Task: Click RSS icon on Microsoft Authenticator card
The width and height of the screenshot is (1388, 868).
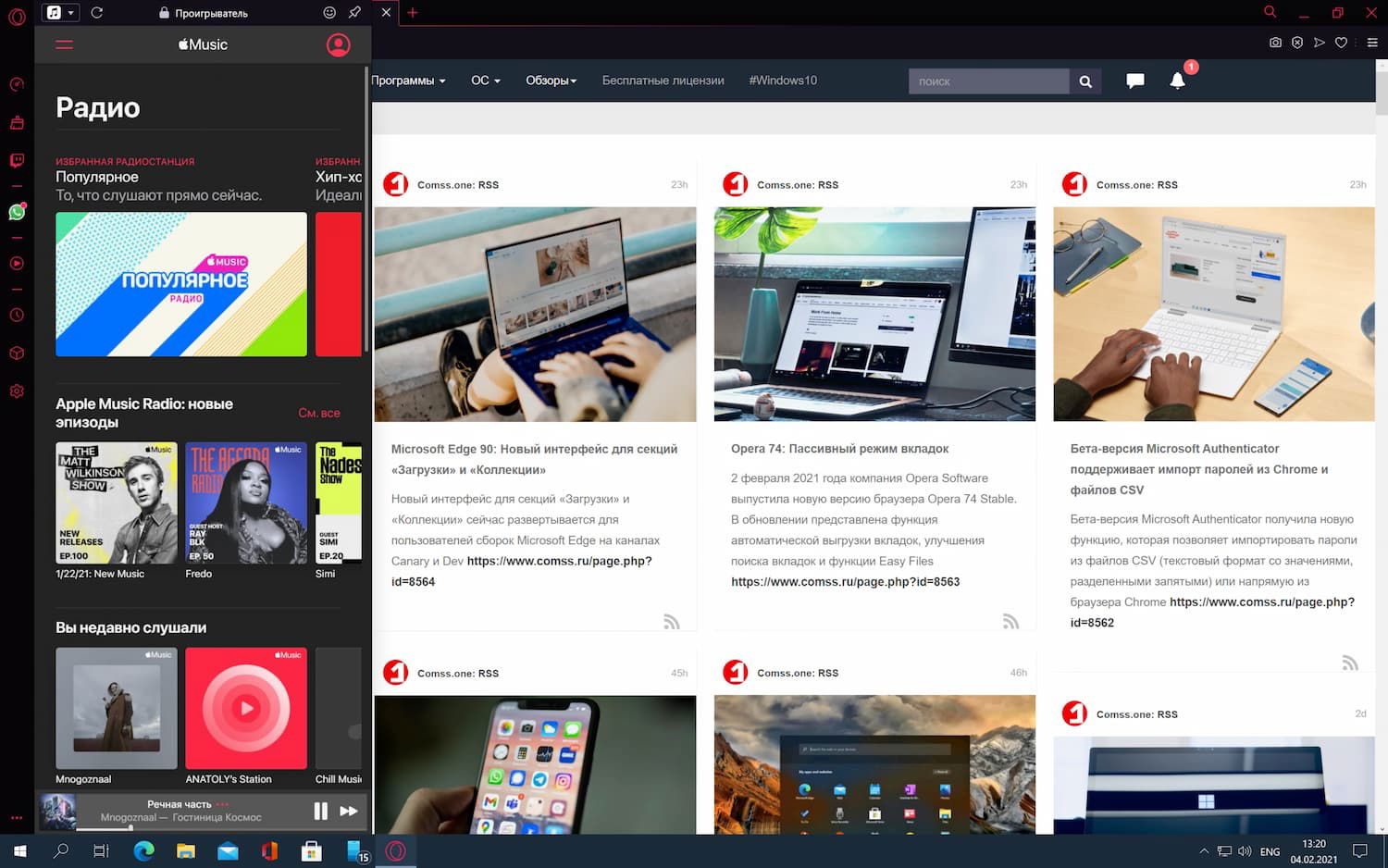Action: (x=1351, y=663)
